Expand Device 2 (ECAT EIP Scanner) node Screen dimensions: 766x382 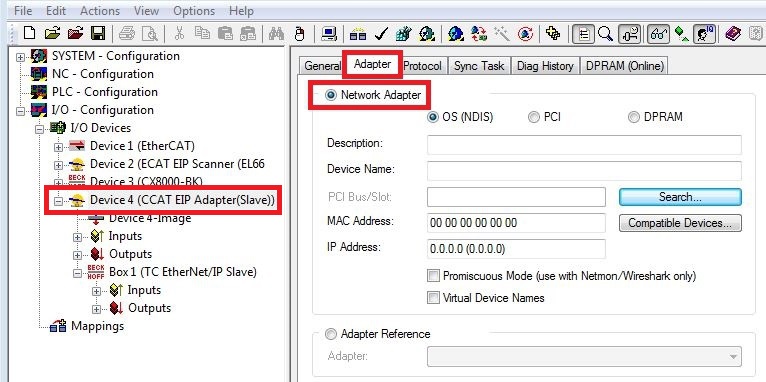click(x=59, y=165)
